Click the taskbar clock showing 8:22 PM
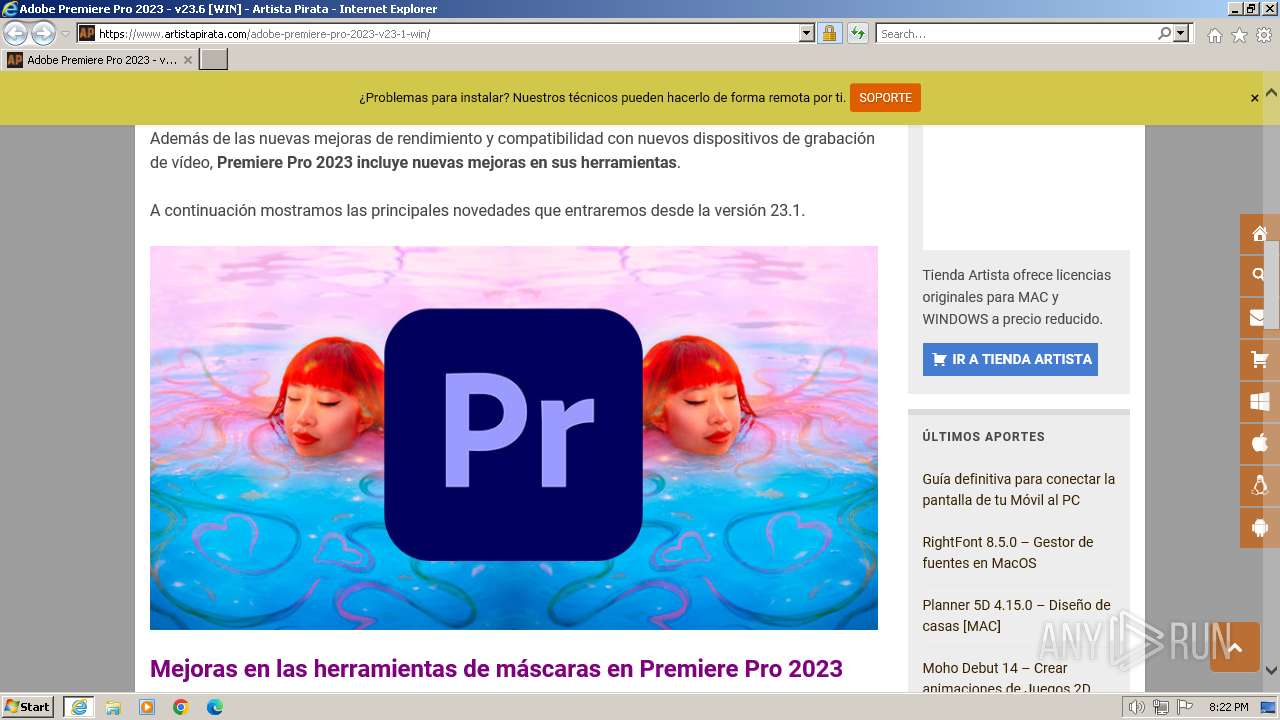This screenshot has height=720, width=1280. point(1228,707)
